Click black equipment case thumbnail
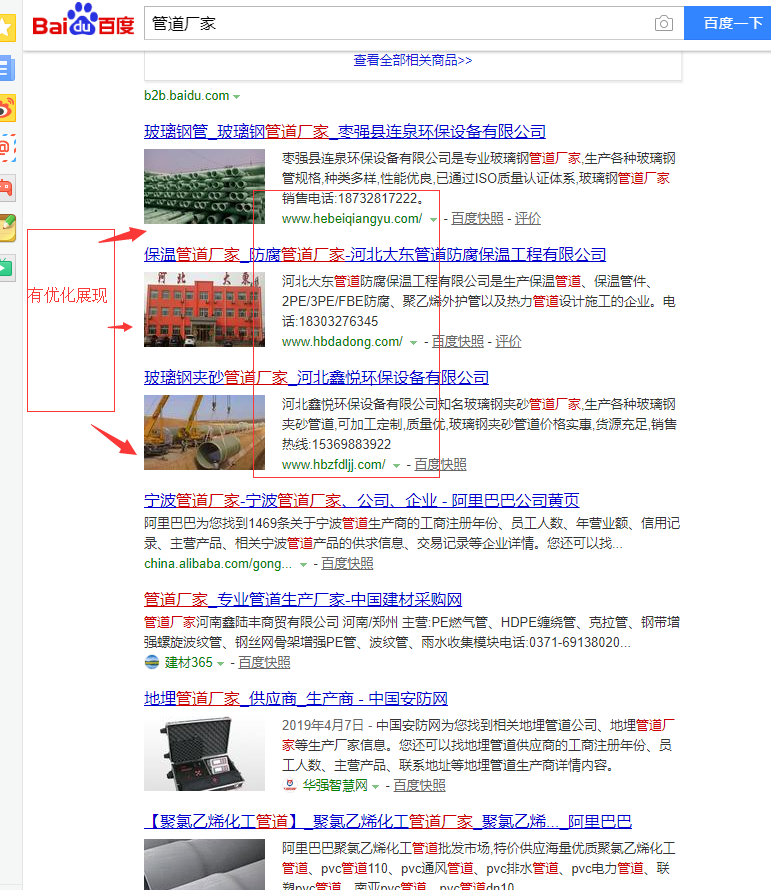Image resolution: width=771 pixels, height=890 pixels. pyautogui.click(x=204, y=754)
